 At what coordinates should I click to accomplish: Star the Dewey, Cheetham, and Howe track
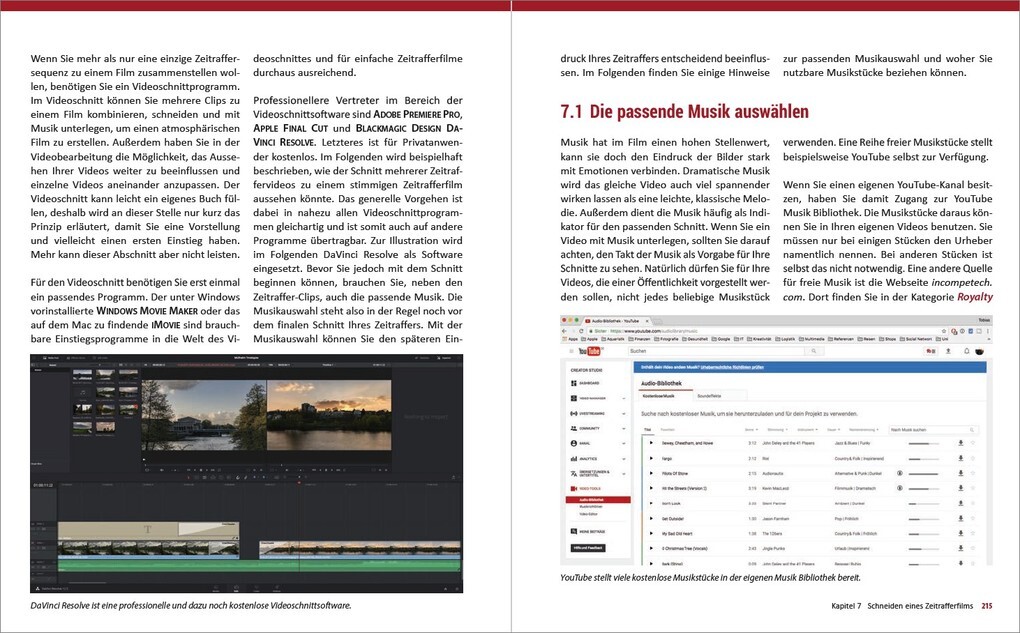pyautogui.click(x=973, y=442)
